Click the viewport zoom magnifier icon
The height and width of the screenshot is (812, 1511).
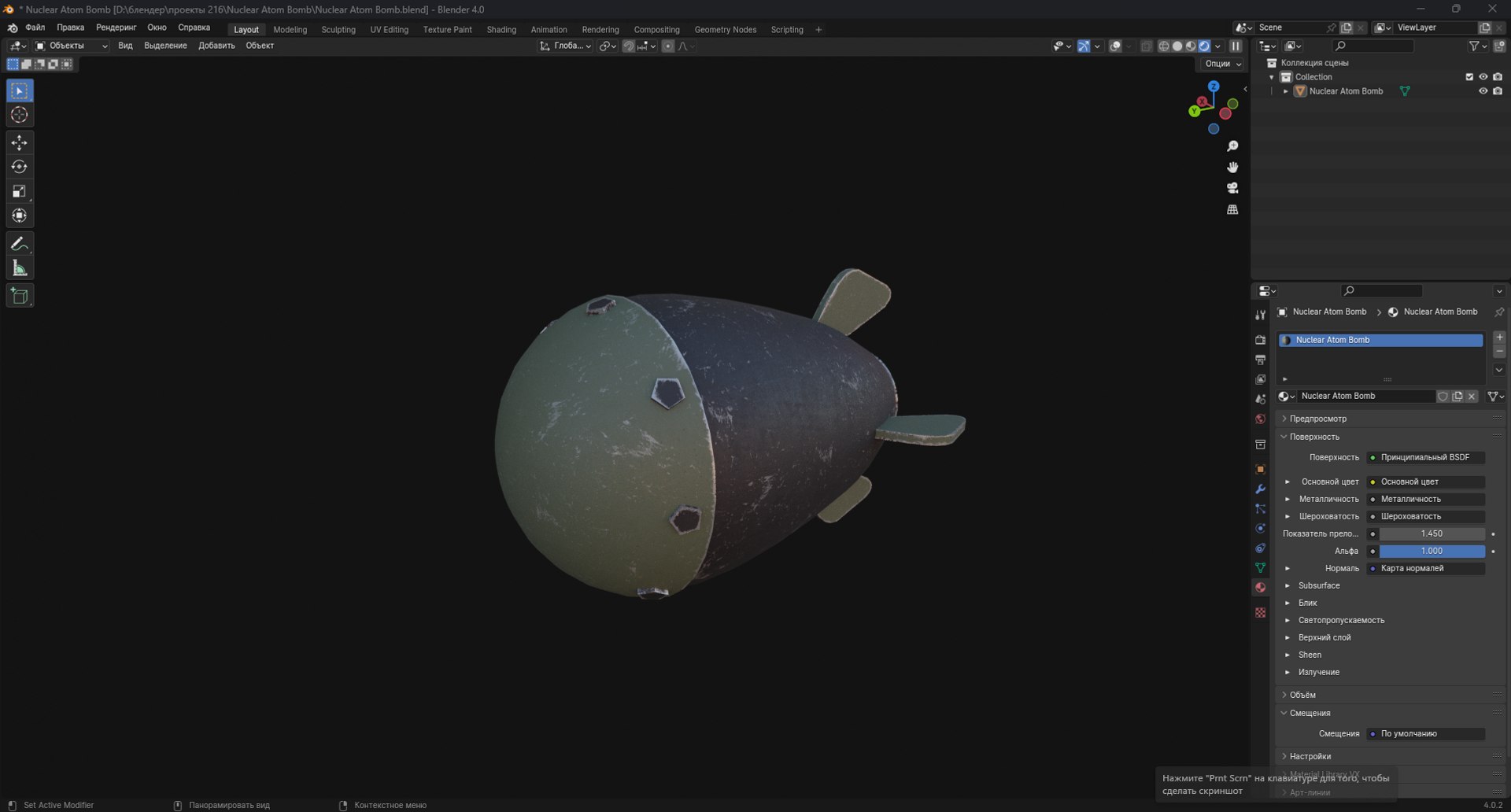pos(1232,146)
